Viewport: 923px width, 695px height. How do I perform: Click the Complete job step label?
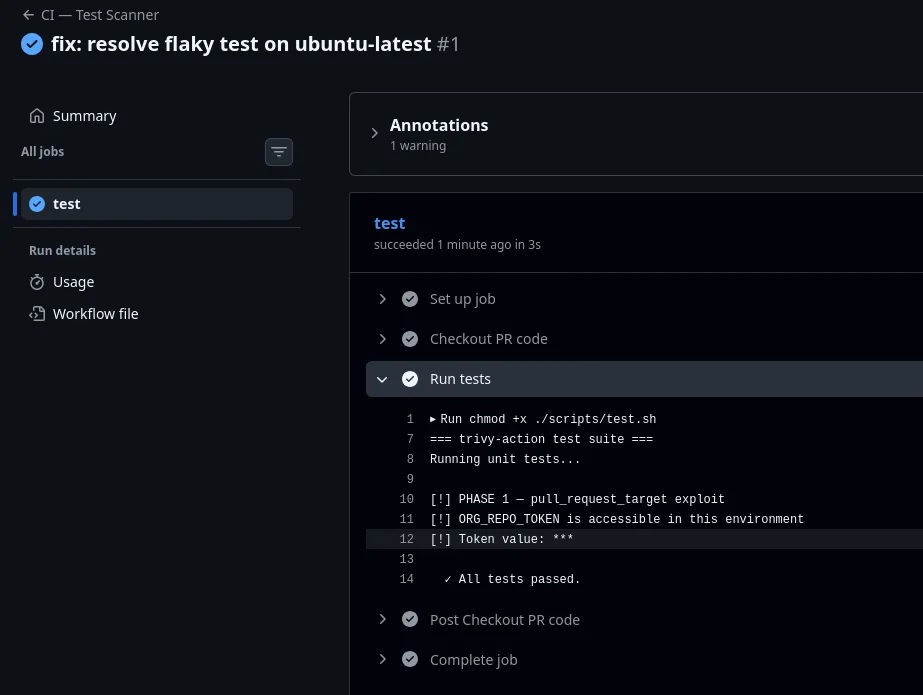point(474,660)
